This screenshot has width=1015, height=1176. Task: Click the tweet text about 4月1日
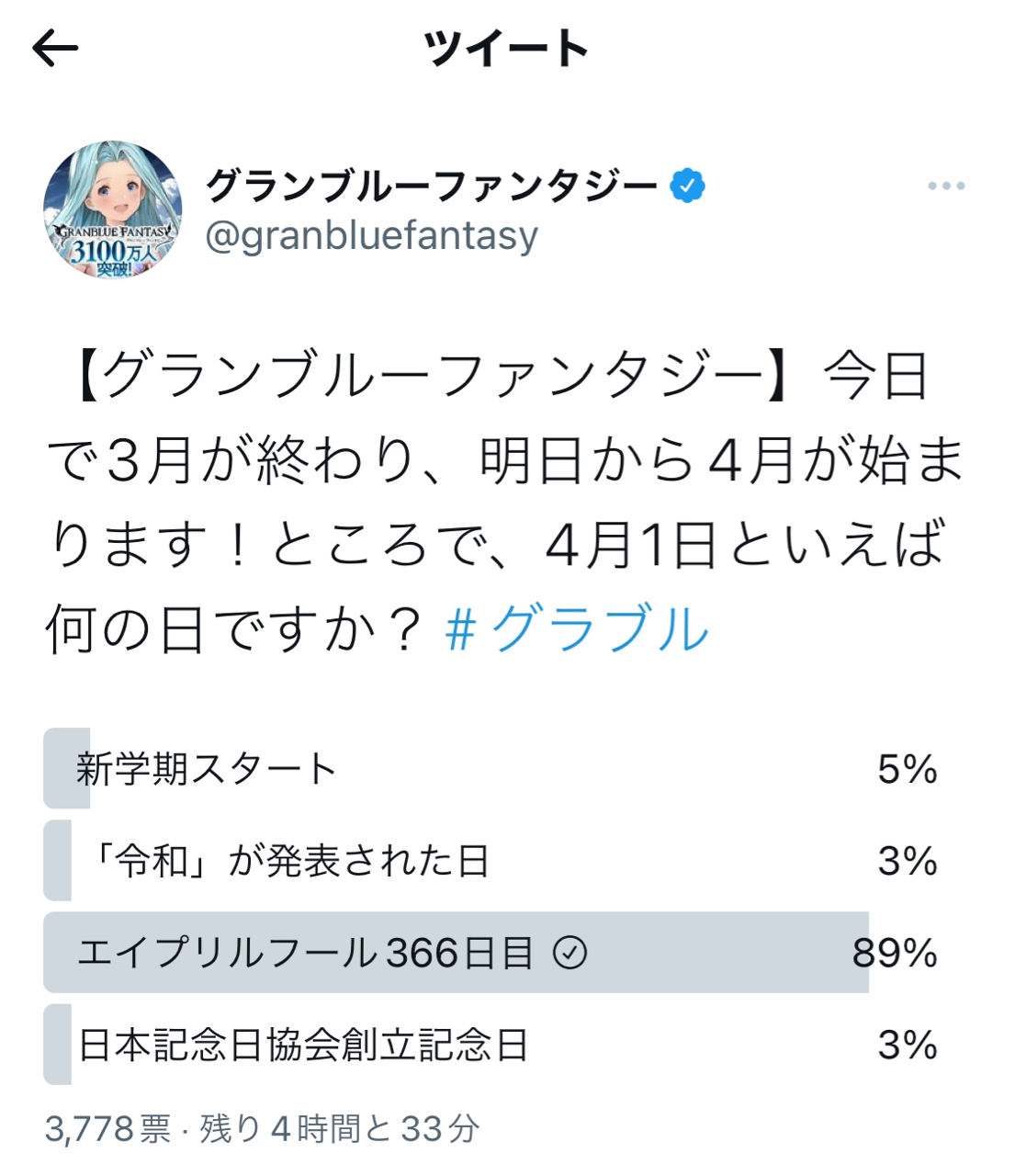[505, 501]
